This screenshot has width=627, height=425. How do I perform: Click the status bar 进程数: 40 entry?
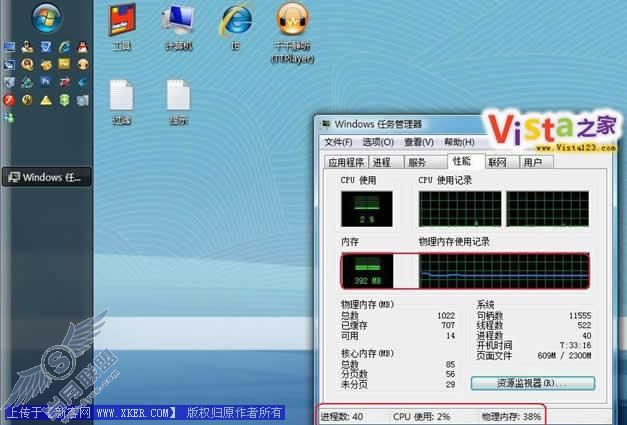[342, 416]
